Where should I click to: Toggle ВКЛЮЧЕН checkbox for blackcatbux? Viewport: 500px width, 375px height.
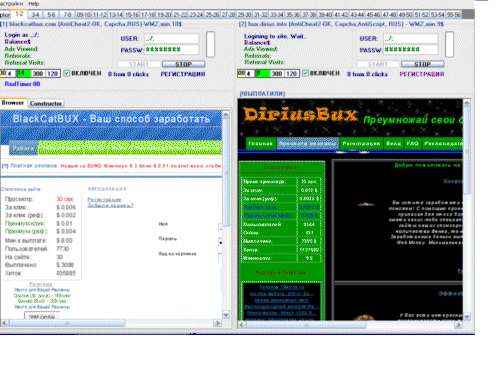click(x=67, y=73)
